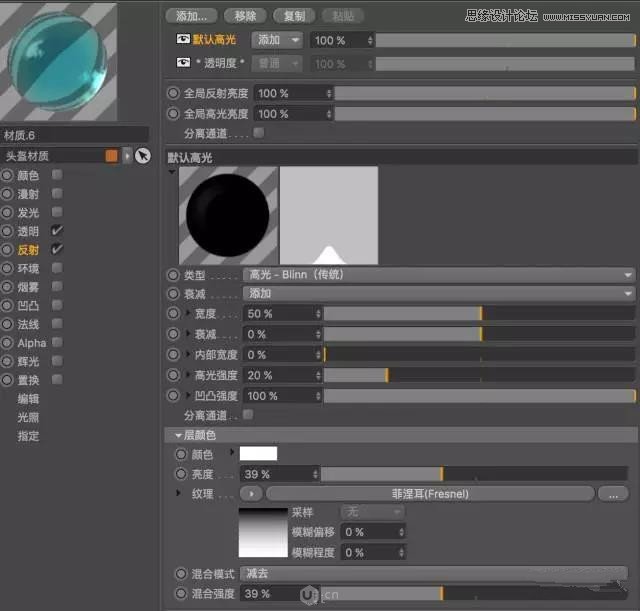The width and height of the screenshot is (640, 611).
Task: Collapse the 层颜色 section
Action: pos(178,435)
